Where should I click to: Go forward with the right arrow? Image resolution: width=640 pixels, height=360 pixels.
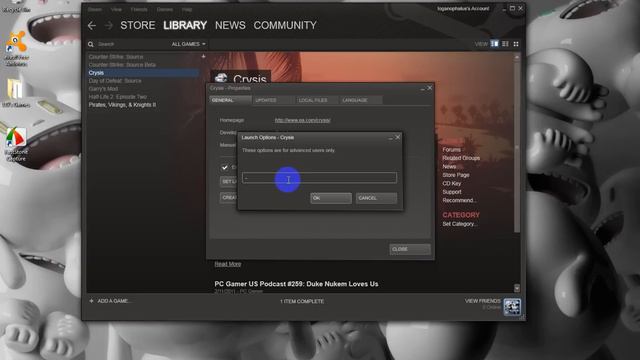(109, 26)
